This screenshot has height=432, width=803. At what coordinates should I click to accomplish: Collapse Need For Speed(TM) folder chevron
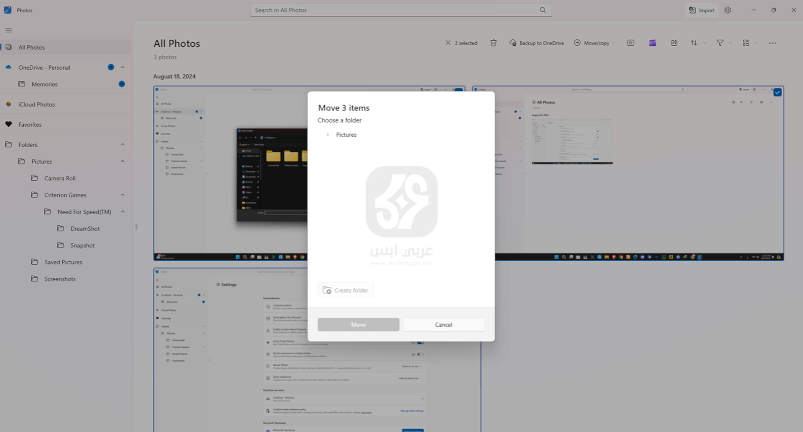(122, 212)
